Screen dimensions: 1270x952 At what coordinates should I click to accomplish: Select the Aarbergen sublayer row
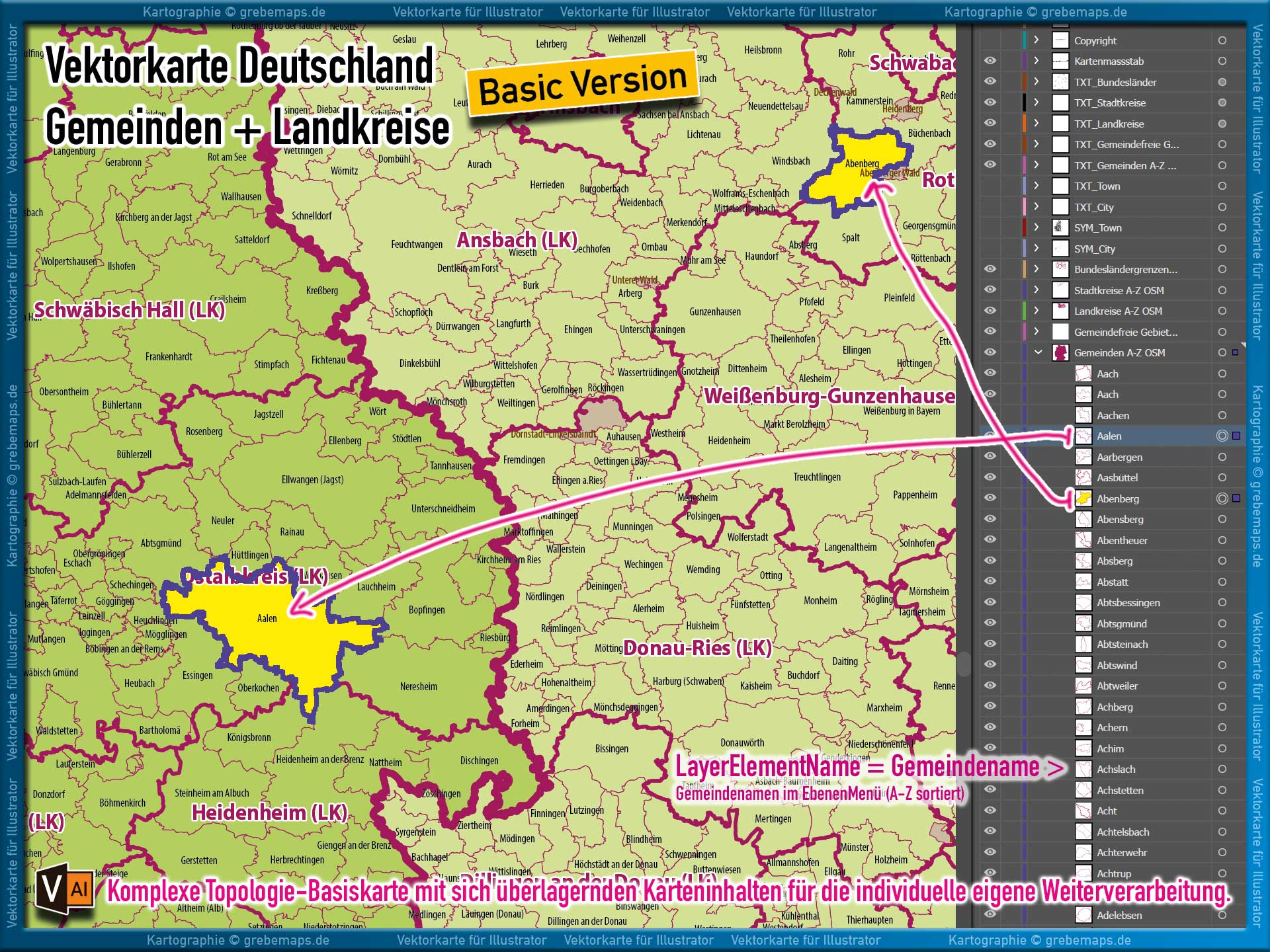pos(1111,457)
